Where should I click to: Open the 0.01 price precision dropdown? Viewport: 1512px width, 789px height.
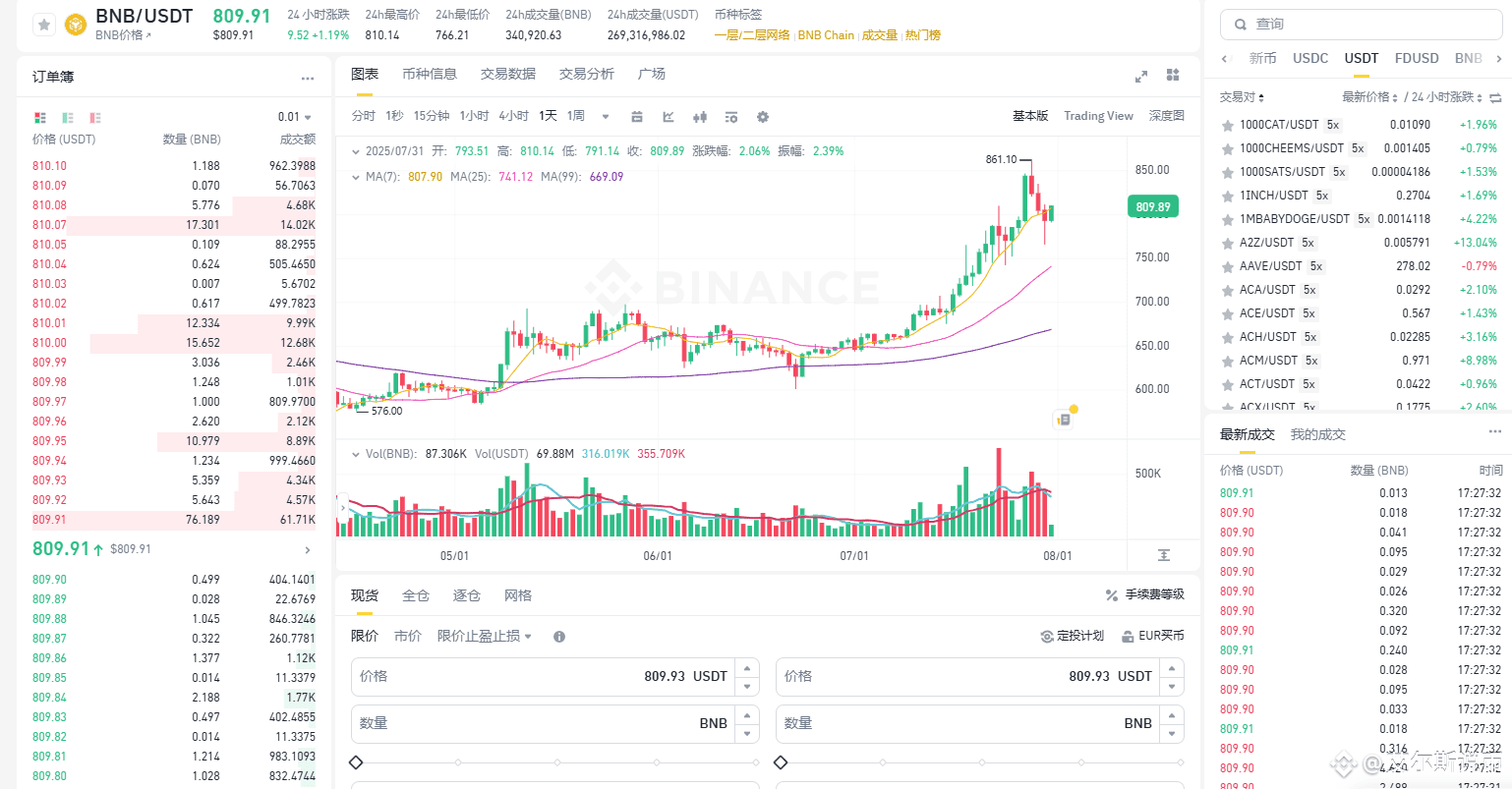295,117
